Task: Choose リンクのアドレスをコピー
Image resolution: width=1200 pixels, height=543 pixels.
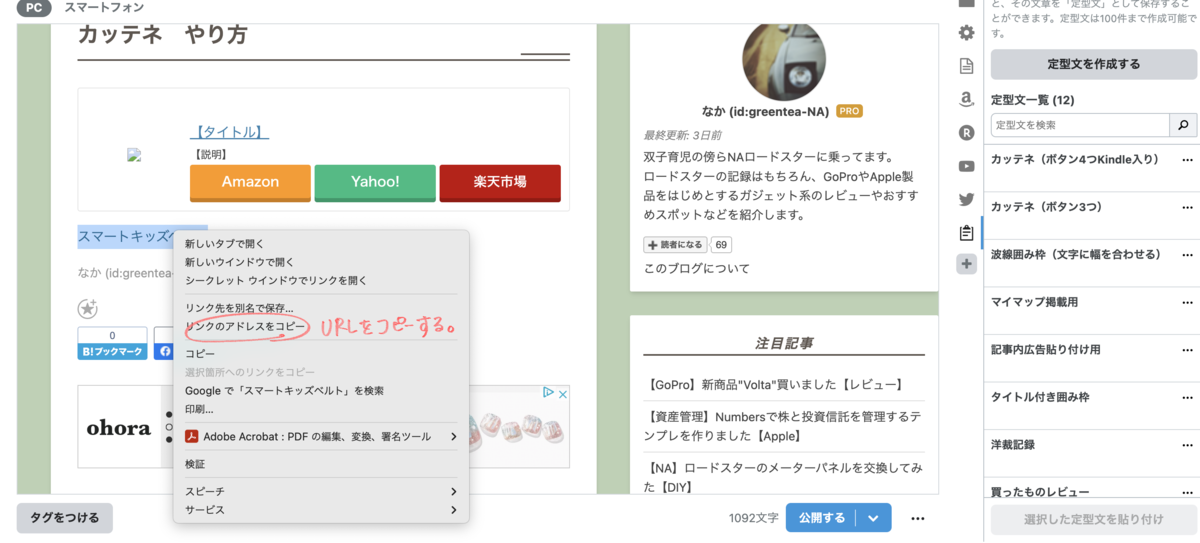Action: click(x=246, y=326)
